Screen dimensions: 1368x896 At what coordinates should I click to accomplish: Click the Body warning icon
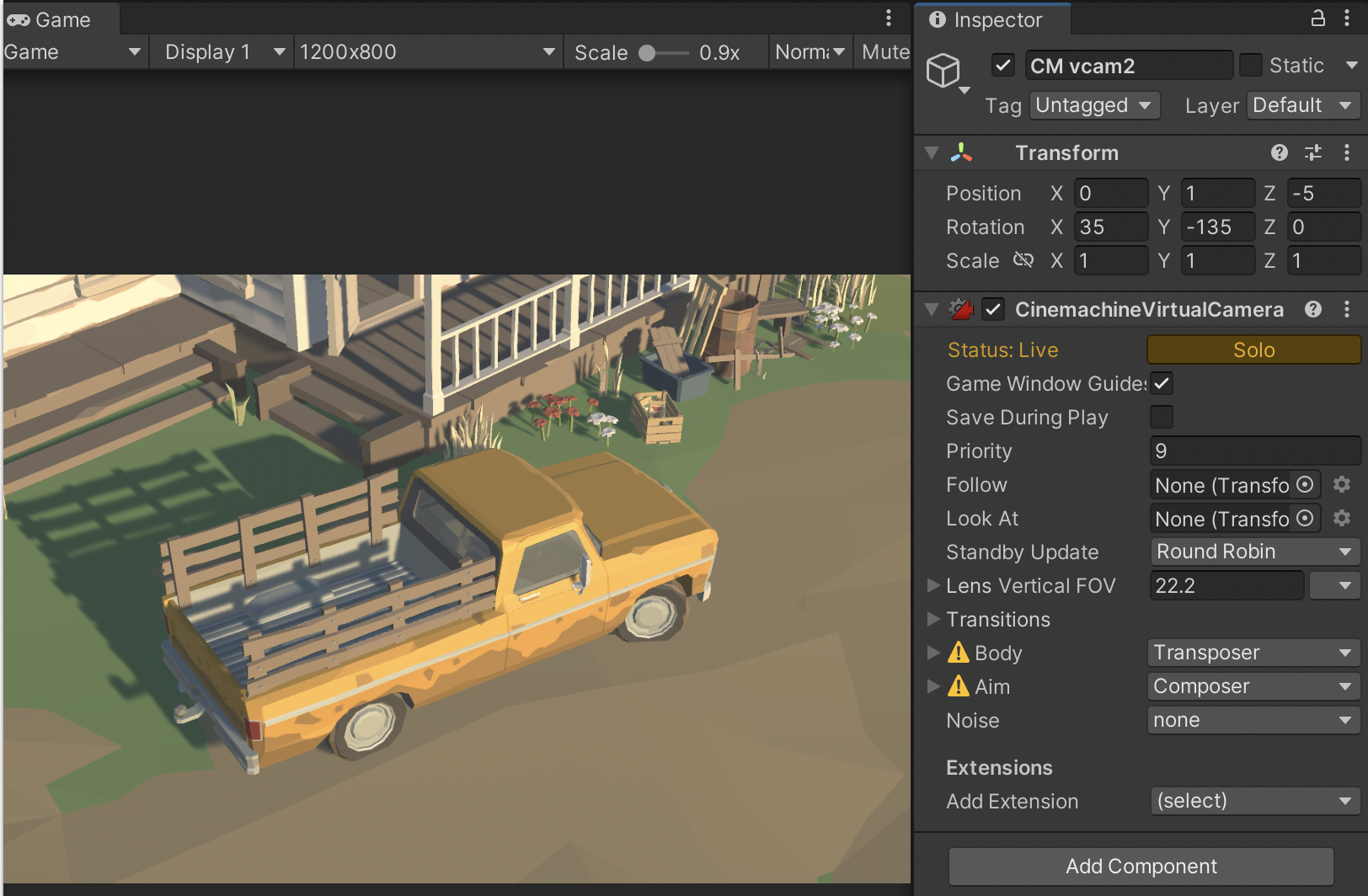959,652
